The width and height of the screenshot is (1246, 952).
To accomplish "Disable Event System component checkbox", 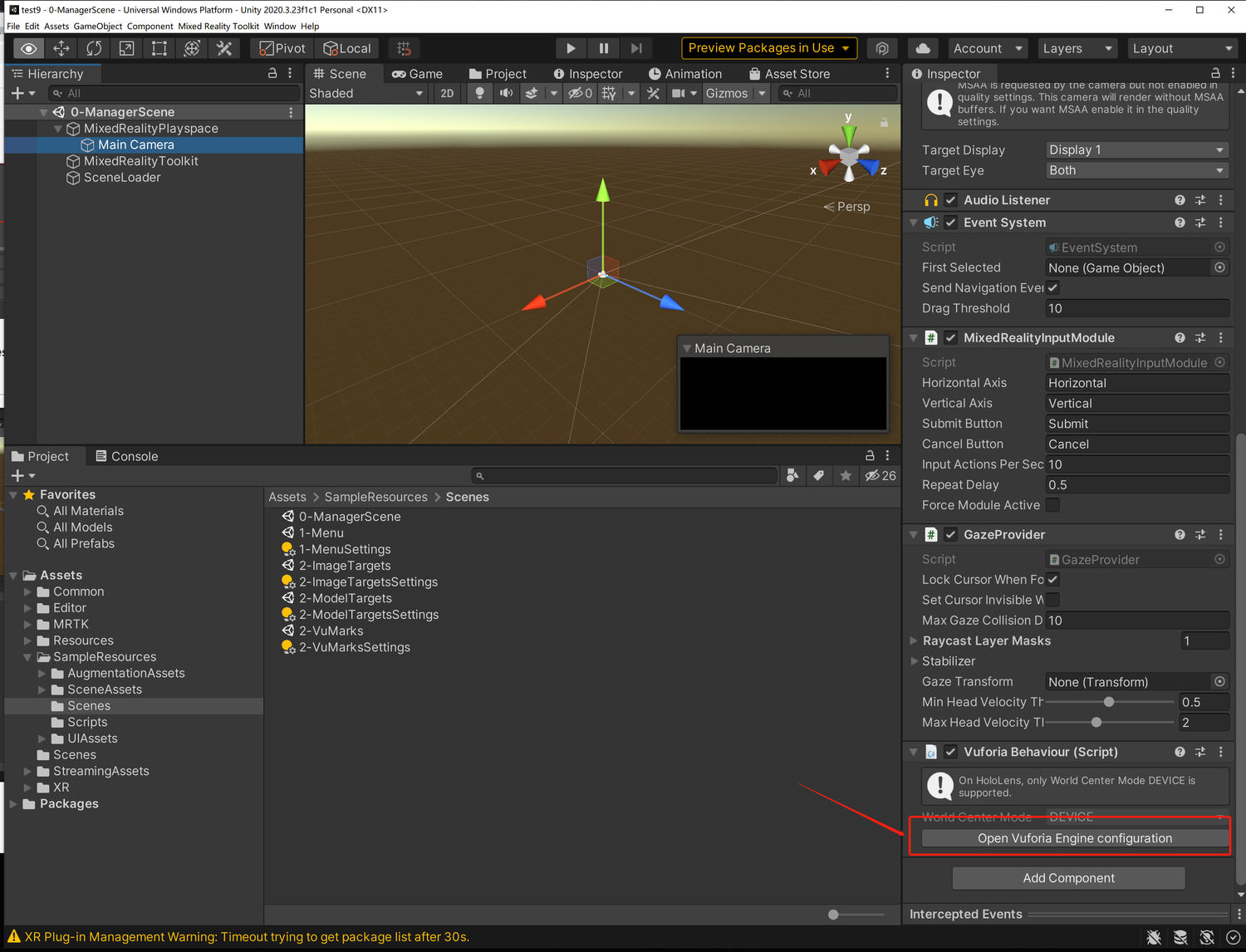I will pyautogui.click(x=951, y=223).
